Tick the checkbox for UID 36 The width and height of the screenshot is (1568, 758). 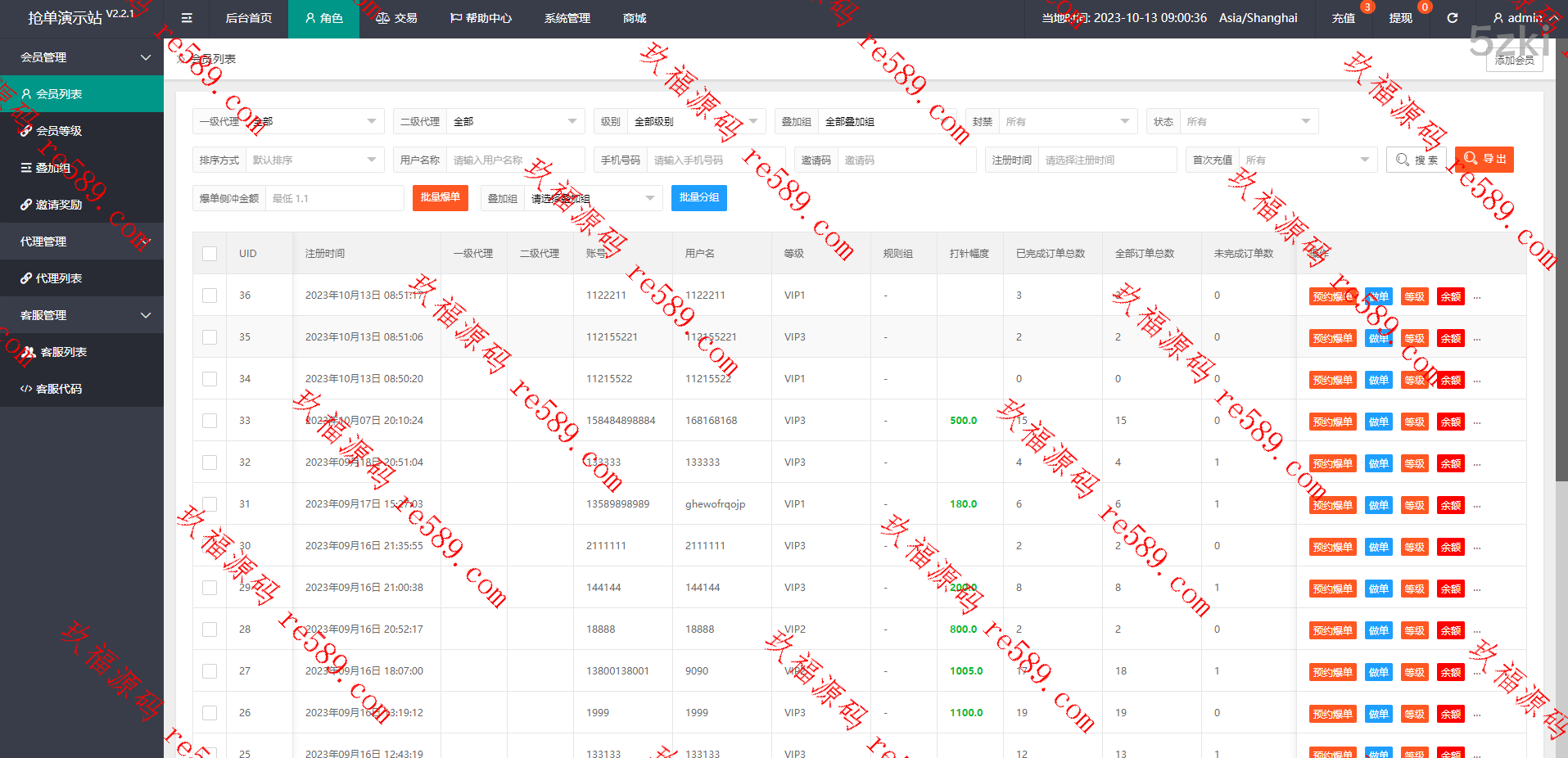(210, 296)
